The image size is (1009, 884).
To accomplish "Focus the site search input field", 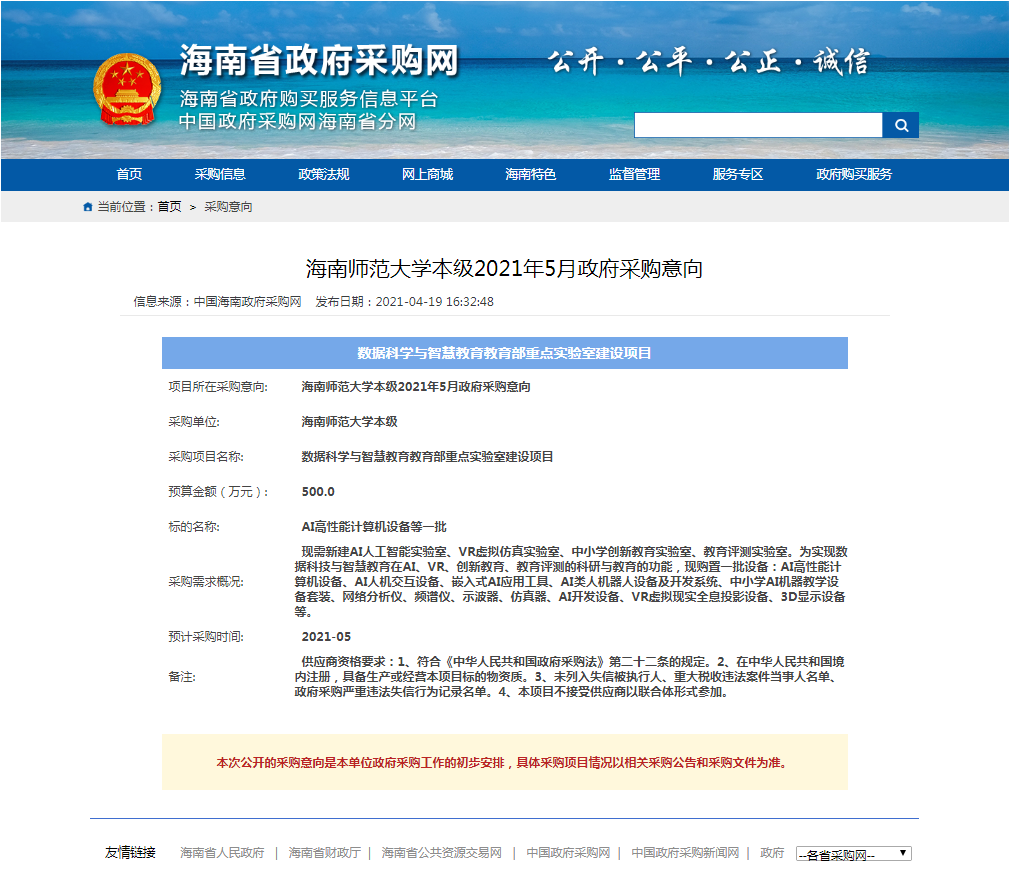I will click(758, 125).
